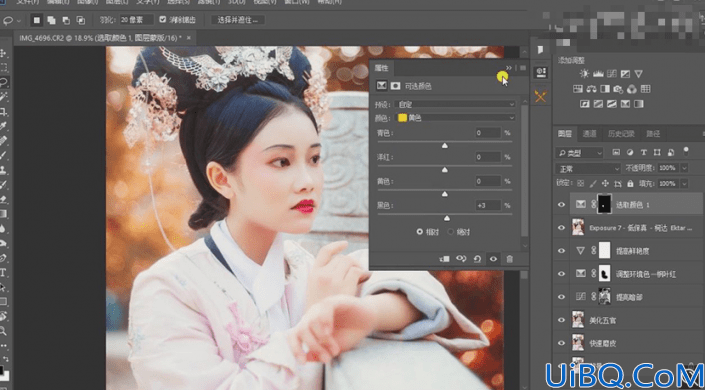Select the 图层 tab
This screenshot has width=705, height=390.
tap(565, 134)
